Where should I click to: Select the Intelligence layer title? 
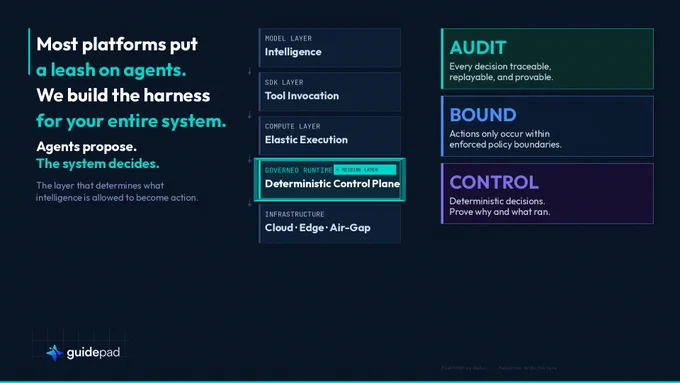click(x=293, y=52)
